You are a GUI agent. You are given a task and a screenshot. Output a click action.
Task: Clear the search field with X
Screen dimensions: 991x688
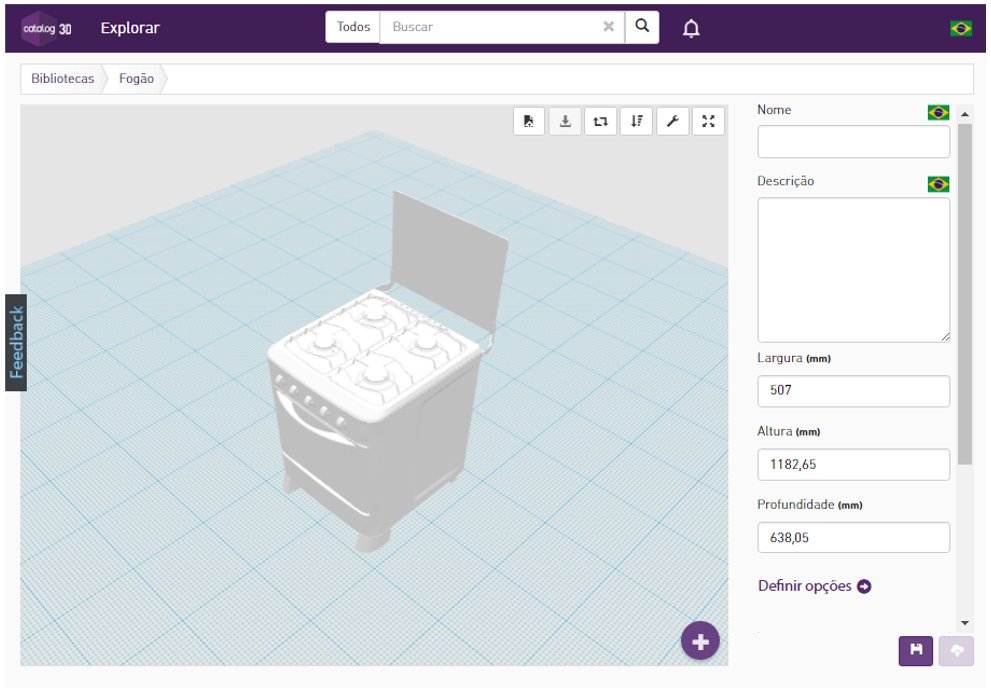[x=609, y=27]
